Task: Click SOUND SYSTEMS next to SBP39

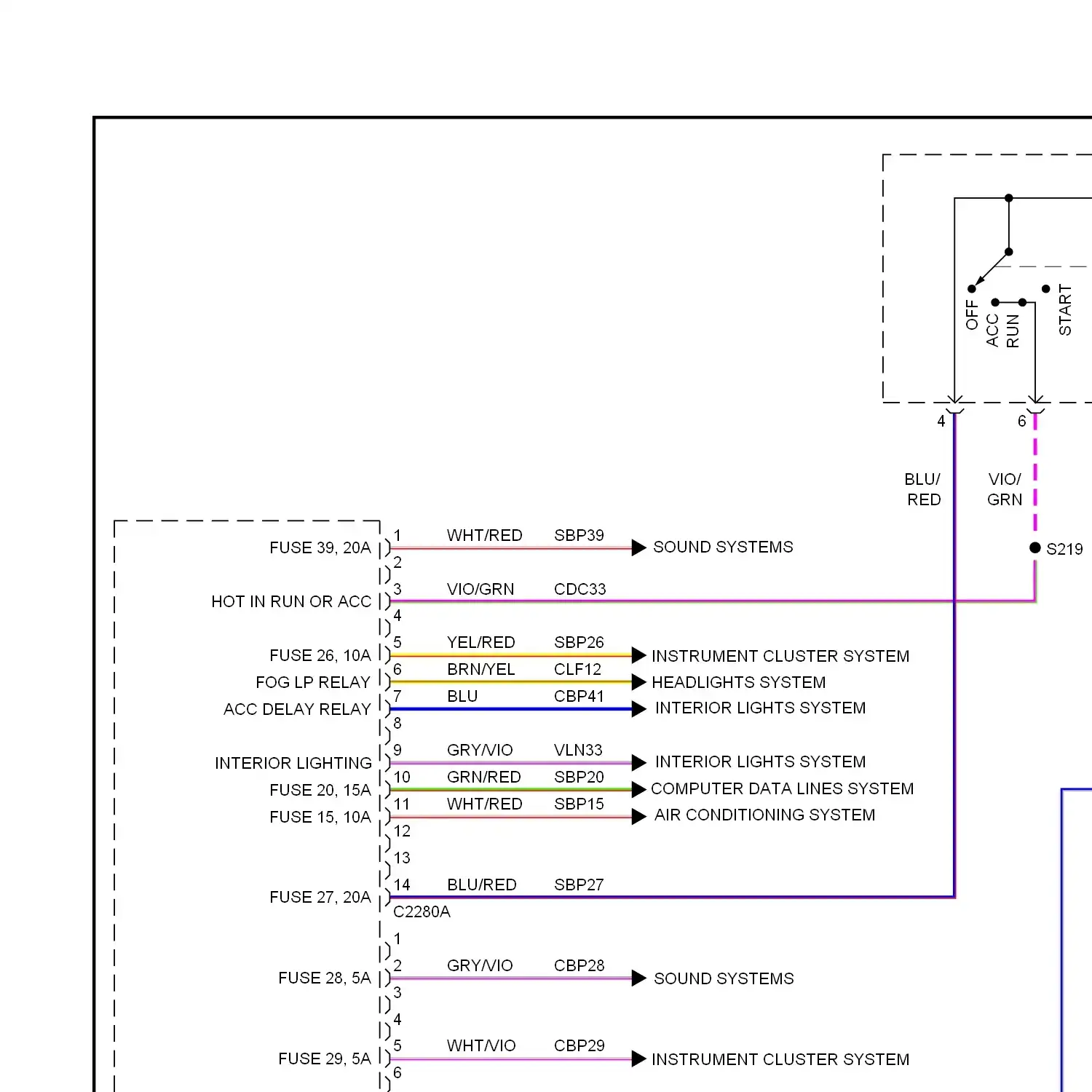Action: pos(723,547)
